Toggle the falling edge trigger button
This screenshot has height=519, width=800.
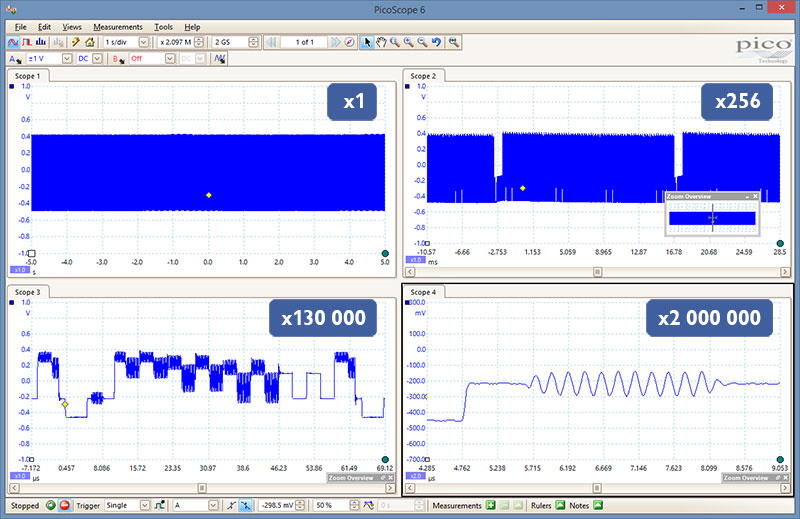point(246,506)
